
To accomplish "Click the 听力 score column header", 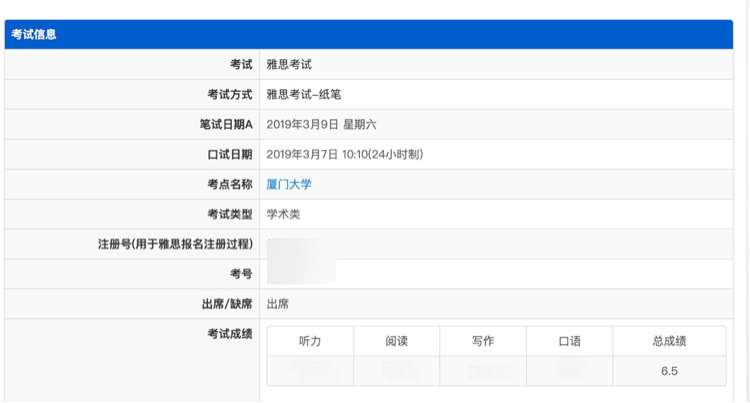I will coord(310,341).
